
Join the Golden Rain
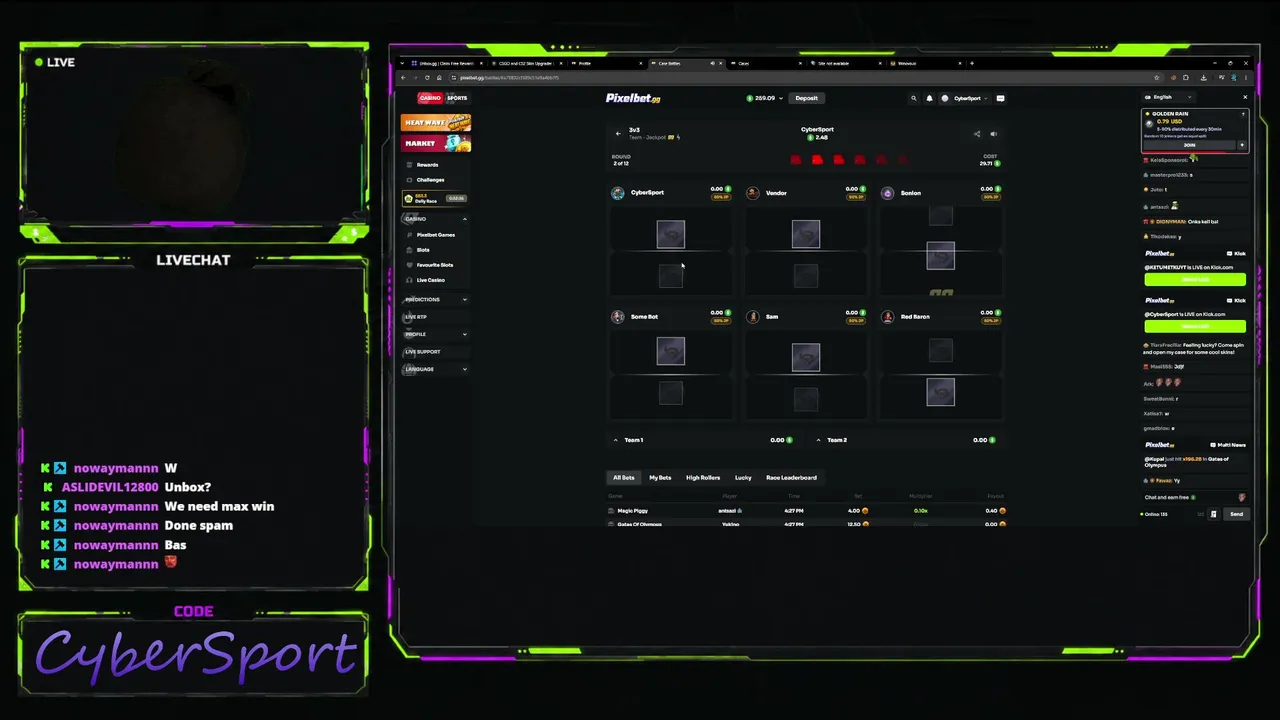point(1189,145)
